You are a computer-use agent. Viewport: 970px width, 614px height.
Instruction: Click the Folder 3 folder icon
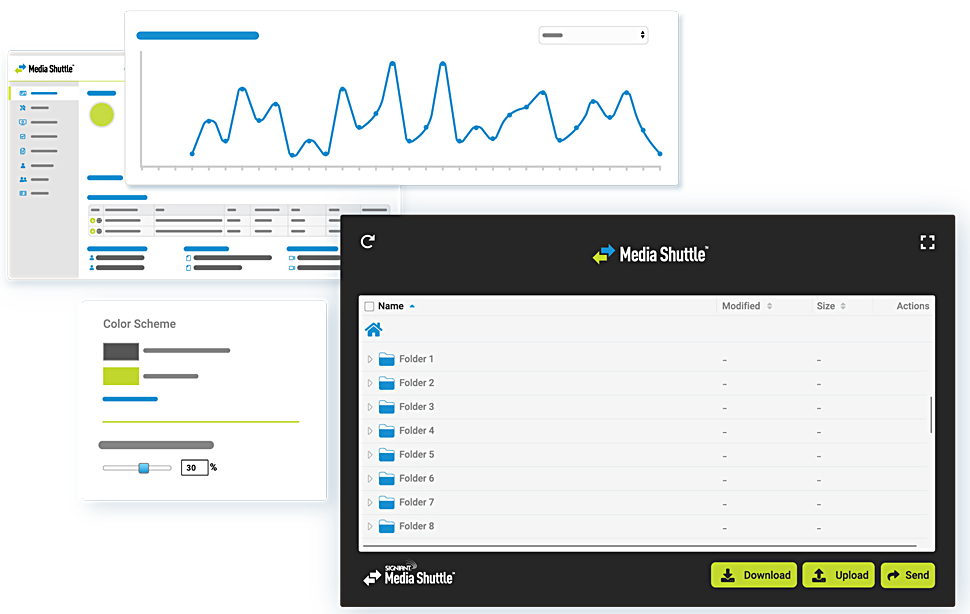tap(387, 406)
